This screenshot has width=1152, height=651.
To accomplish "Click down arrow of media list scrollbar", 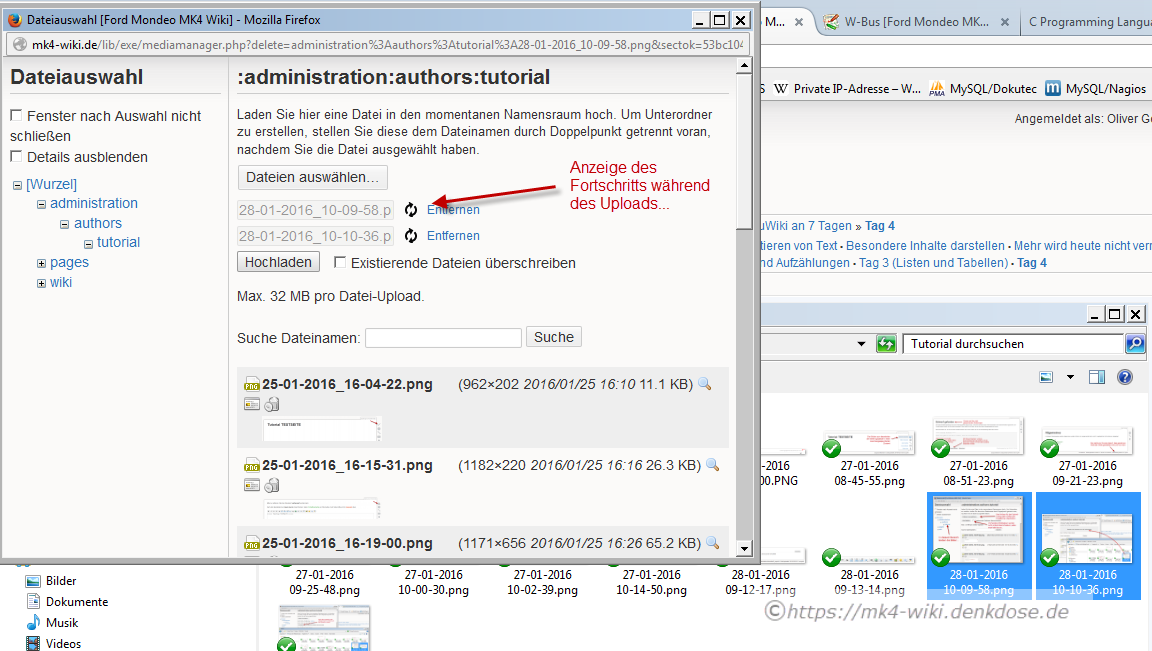I will [743, 547].
